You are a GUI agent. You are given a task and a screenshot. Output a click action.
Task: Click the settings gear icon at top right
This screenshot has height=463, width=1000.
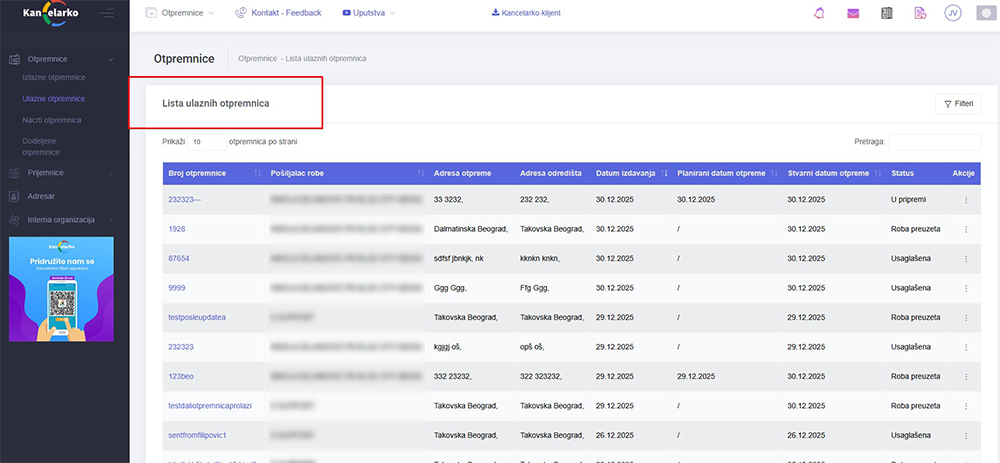coord(983,13)
